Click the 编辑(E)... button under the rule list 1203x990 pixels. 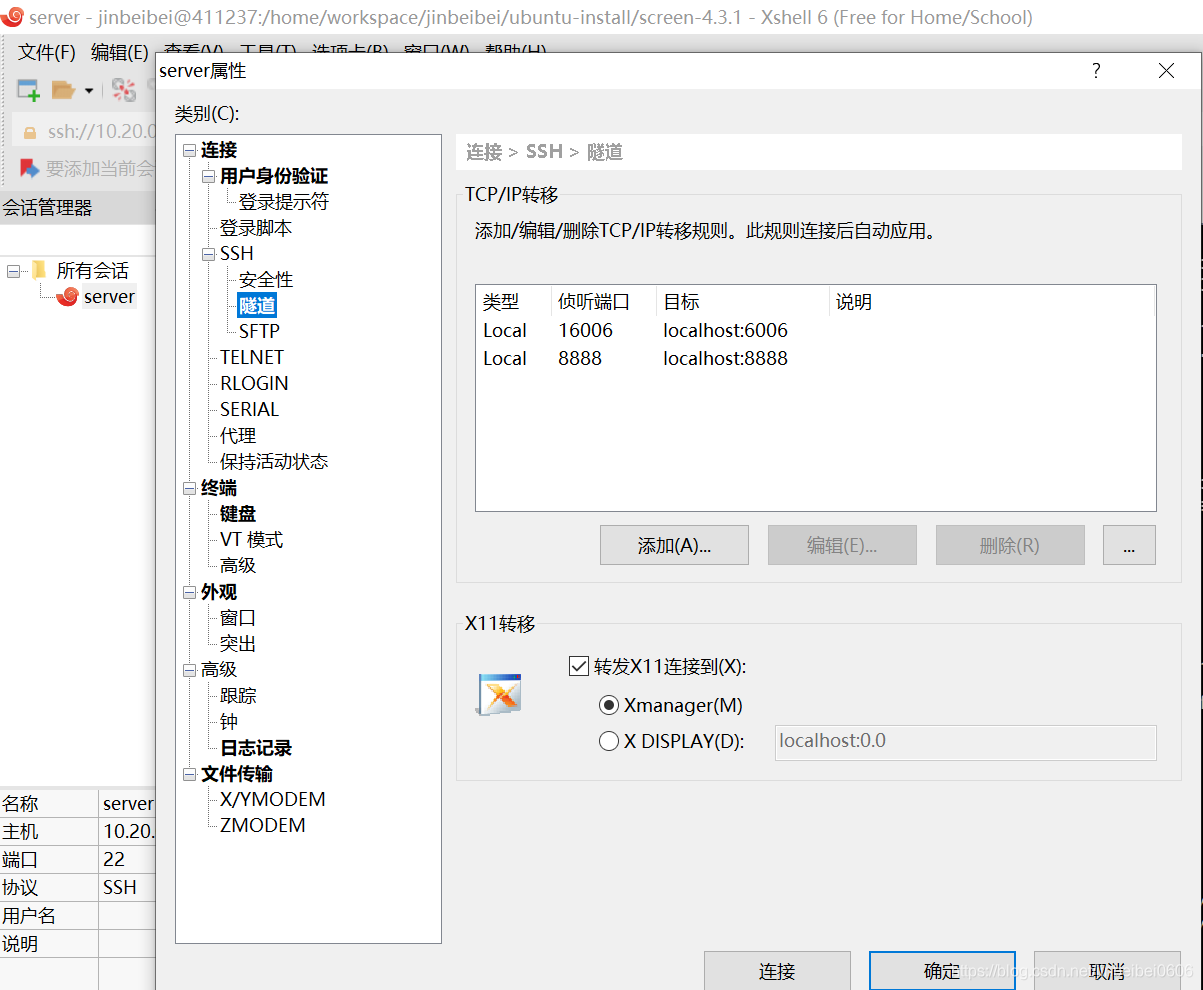tap(842, 545)
